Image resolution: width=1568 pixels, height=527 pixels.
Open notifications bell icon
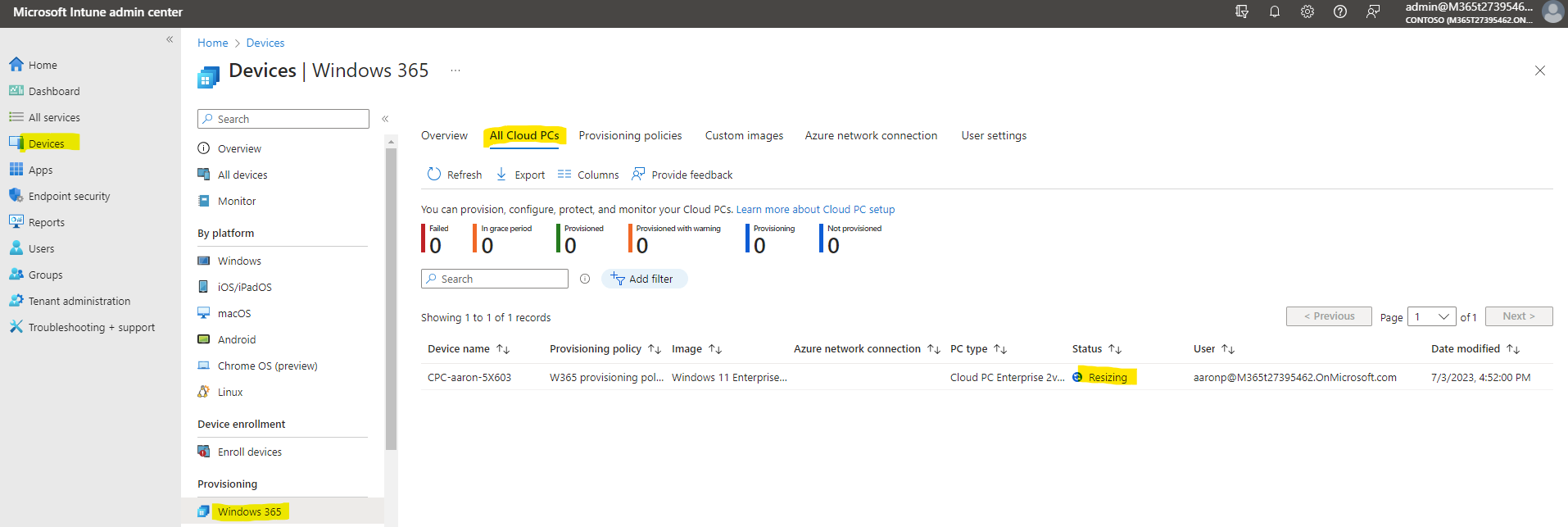[1275, 12]
